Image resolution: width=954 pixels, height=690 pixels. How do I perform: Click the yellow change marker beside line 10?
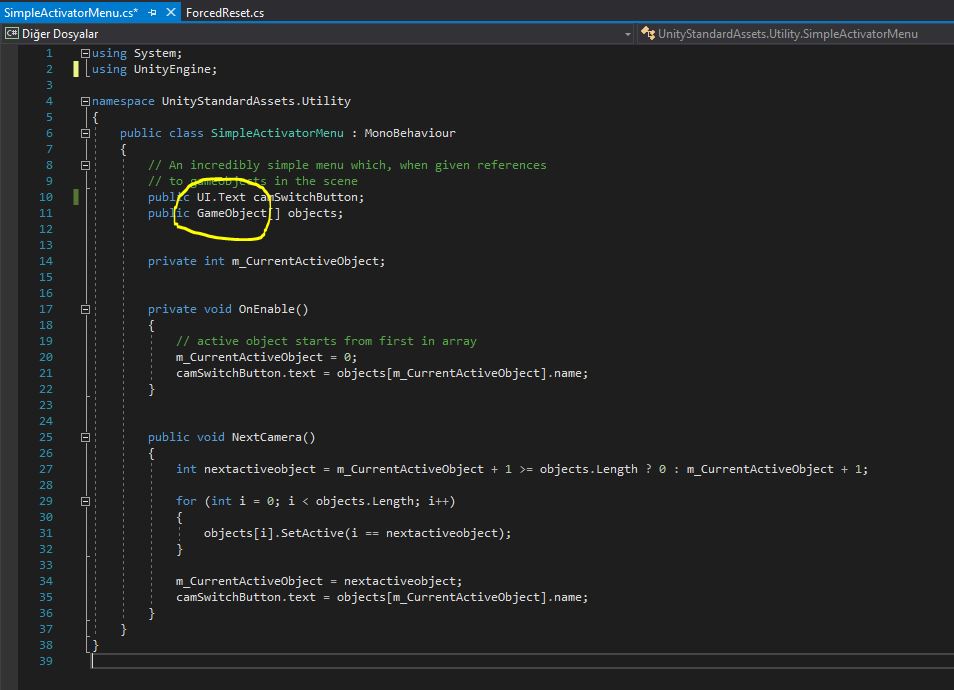coord(76,197)
